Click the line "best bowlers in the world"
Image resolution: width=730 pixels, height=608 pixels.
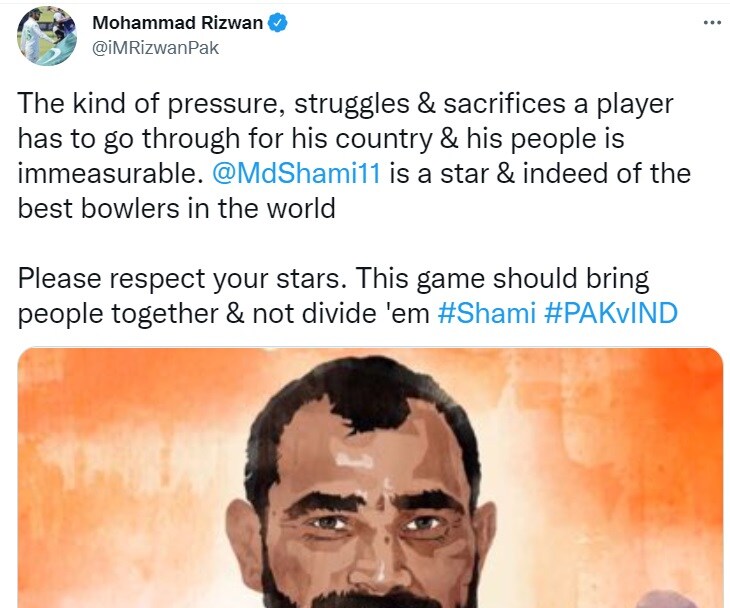click(x=176, y=208)
